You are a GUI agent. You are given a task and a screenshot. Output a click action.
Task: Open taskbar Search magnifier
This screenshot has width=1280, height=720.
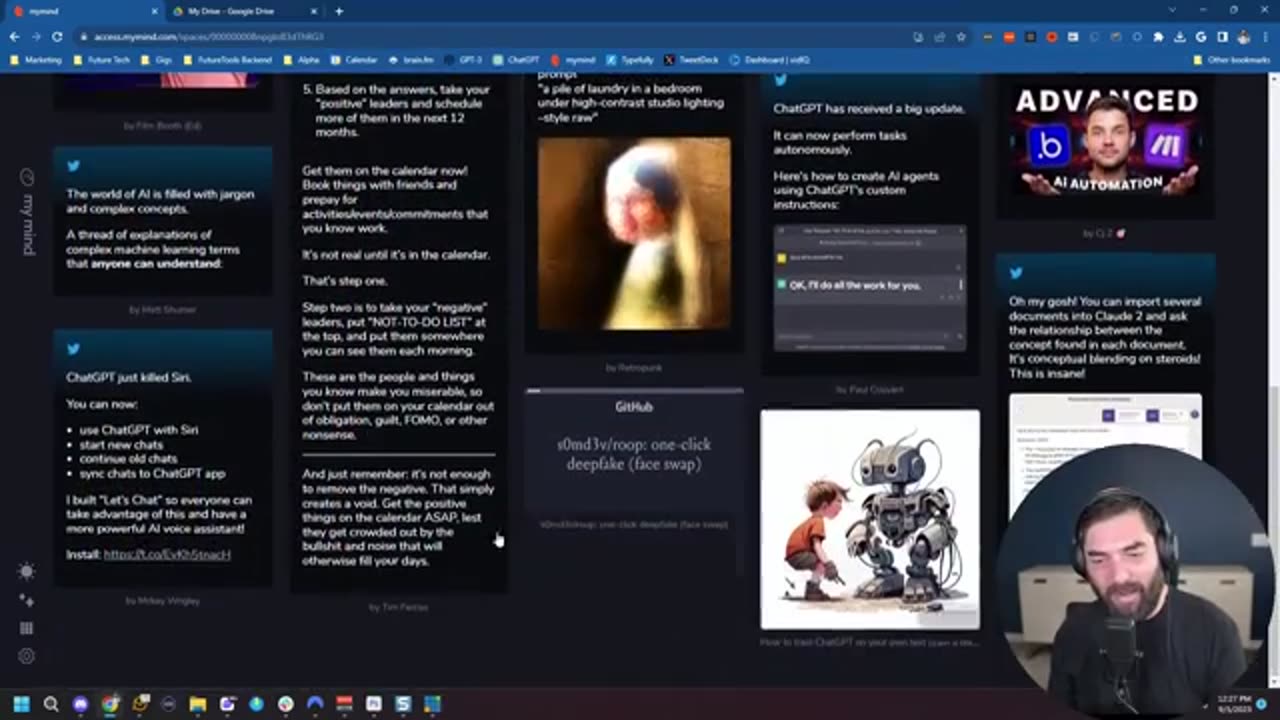pos(51,704)
